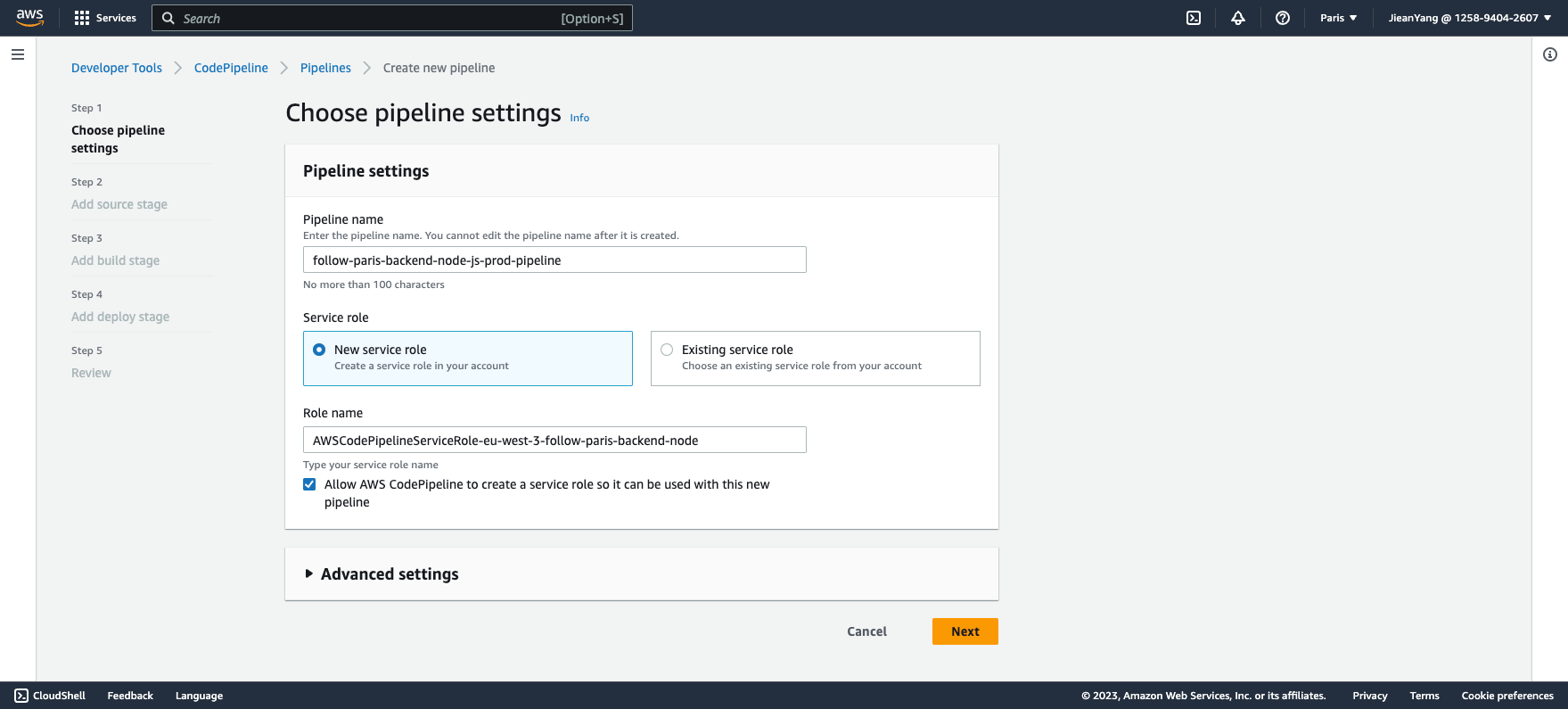Viewport: 1568px width, 709px height.
Task: Click the CloudShell text in footer
Action: pyautogui.click(x=59, y=696)
